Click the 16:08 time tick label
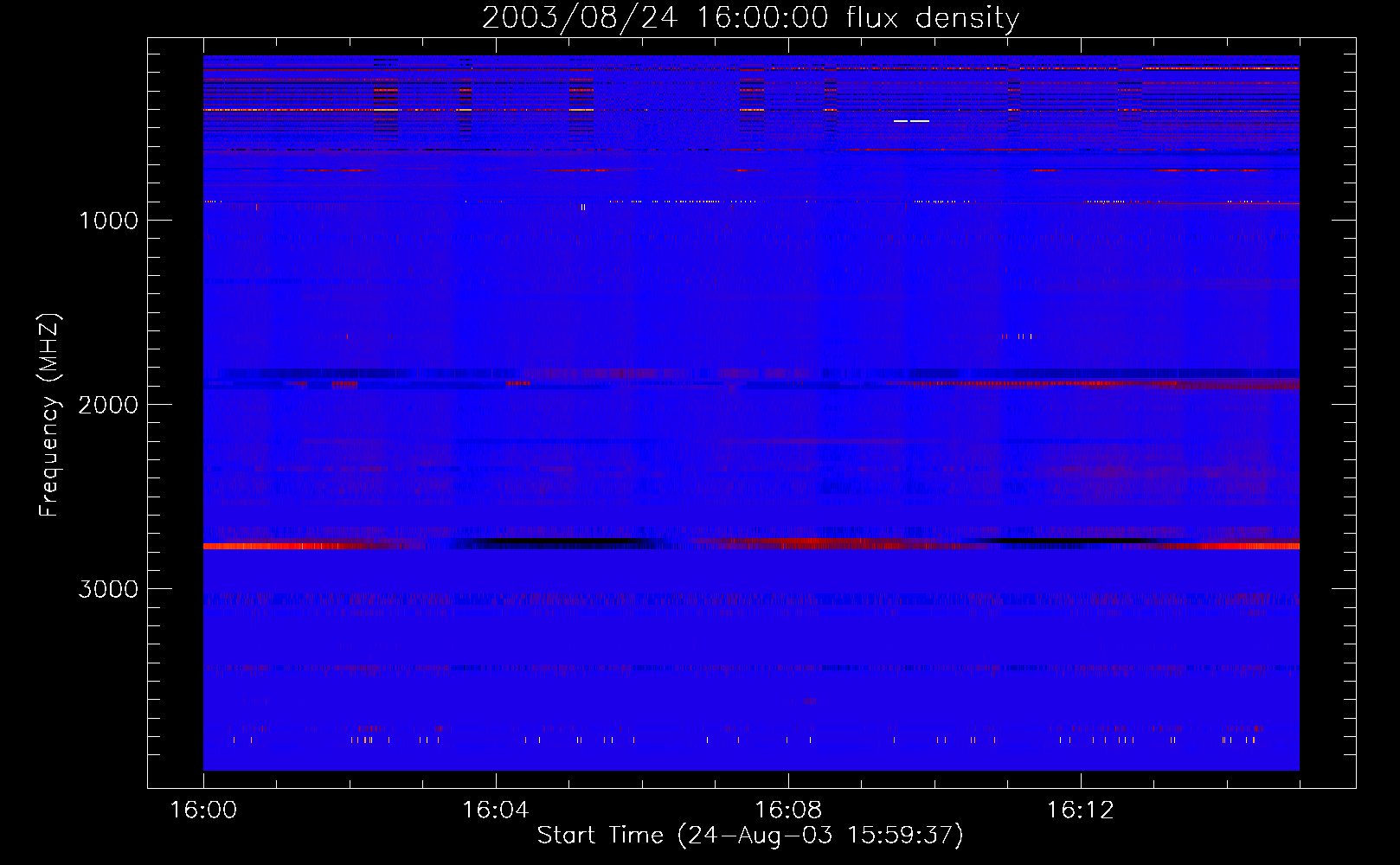The image size is (1400, 865). [788, 811]
